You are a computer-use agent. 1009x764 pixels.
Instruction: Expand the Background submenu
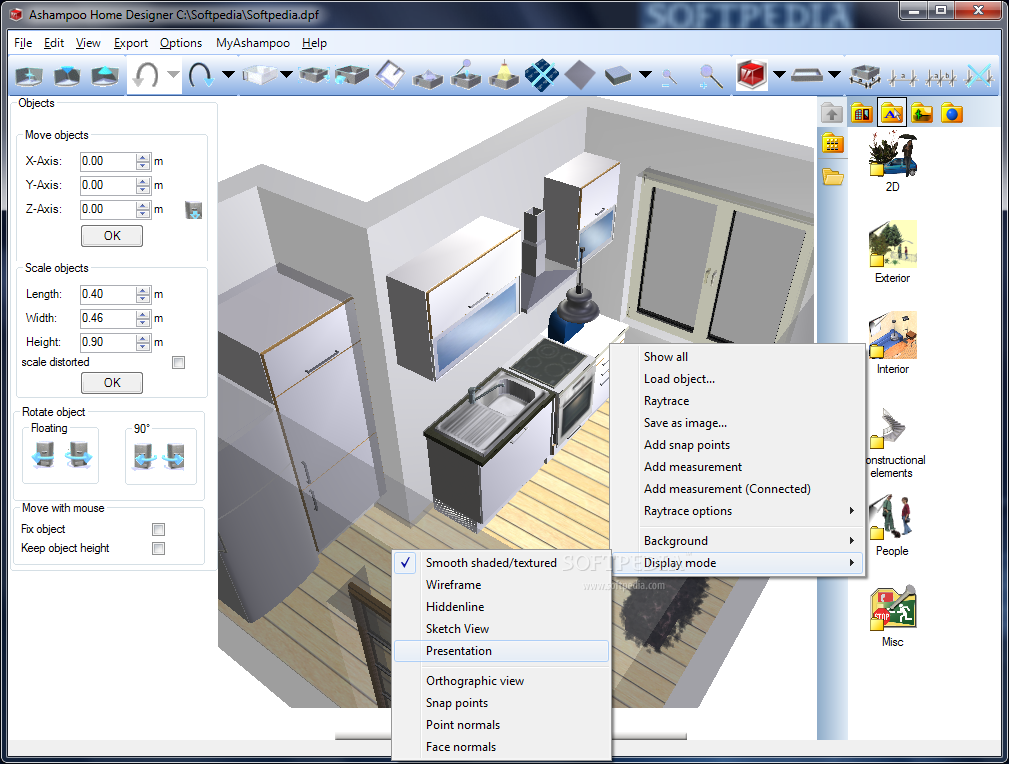(x=737, y=541)
